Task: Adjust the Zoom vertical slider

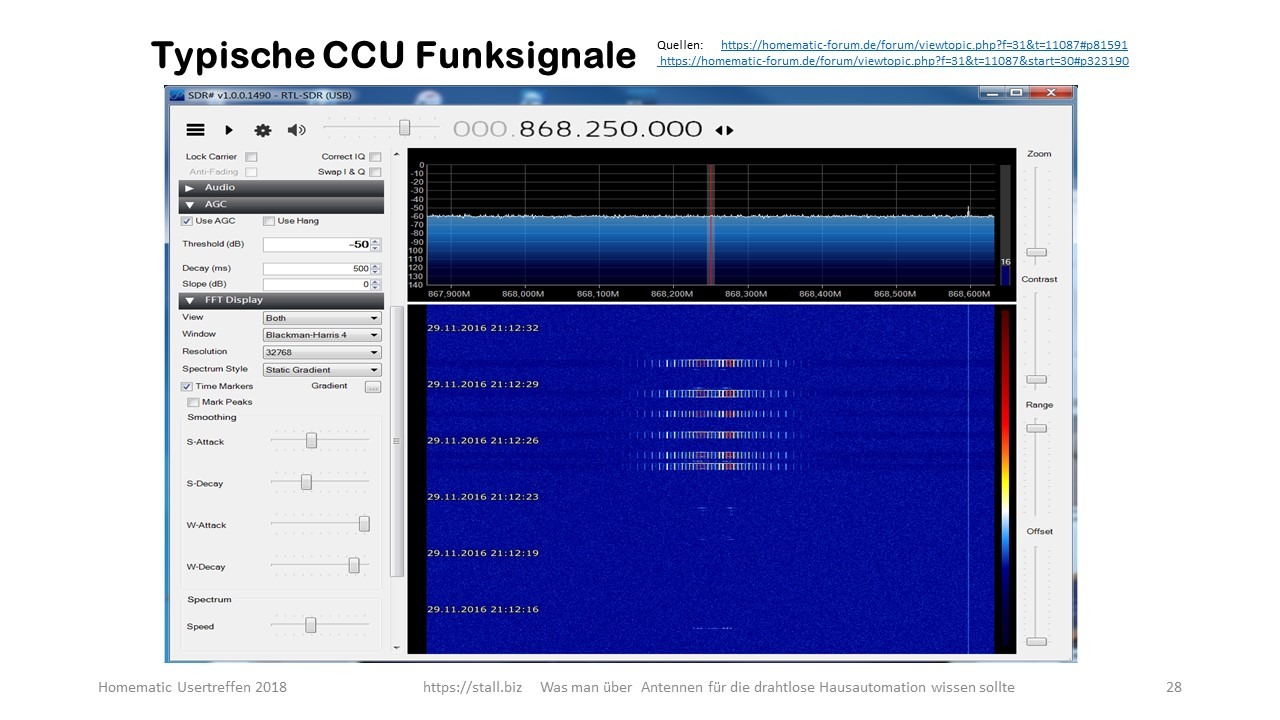Action: click(x=1037, y=252)
